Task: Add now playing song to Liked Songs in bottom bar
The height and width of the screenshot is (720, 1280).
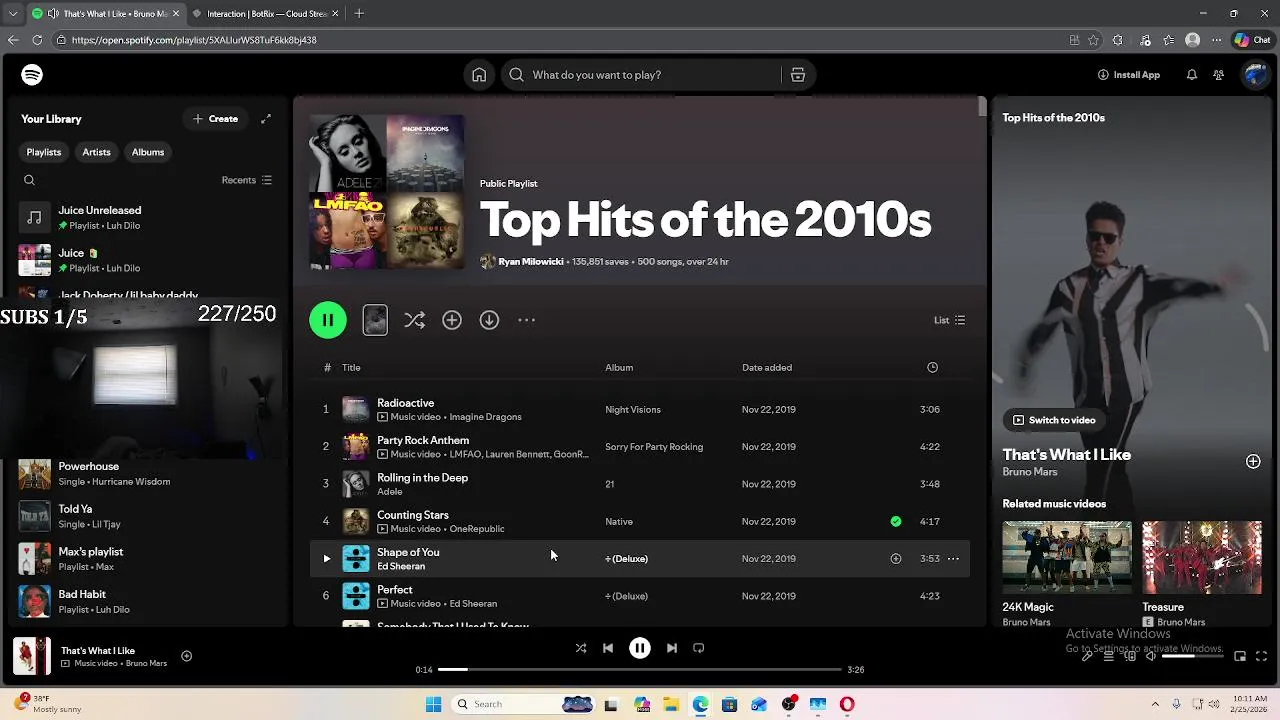Action: click(x=186, y=656)
